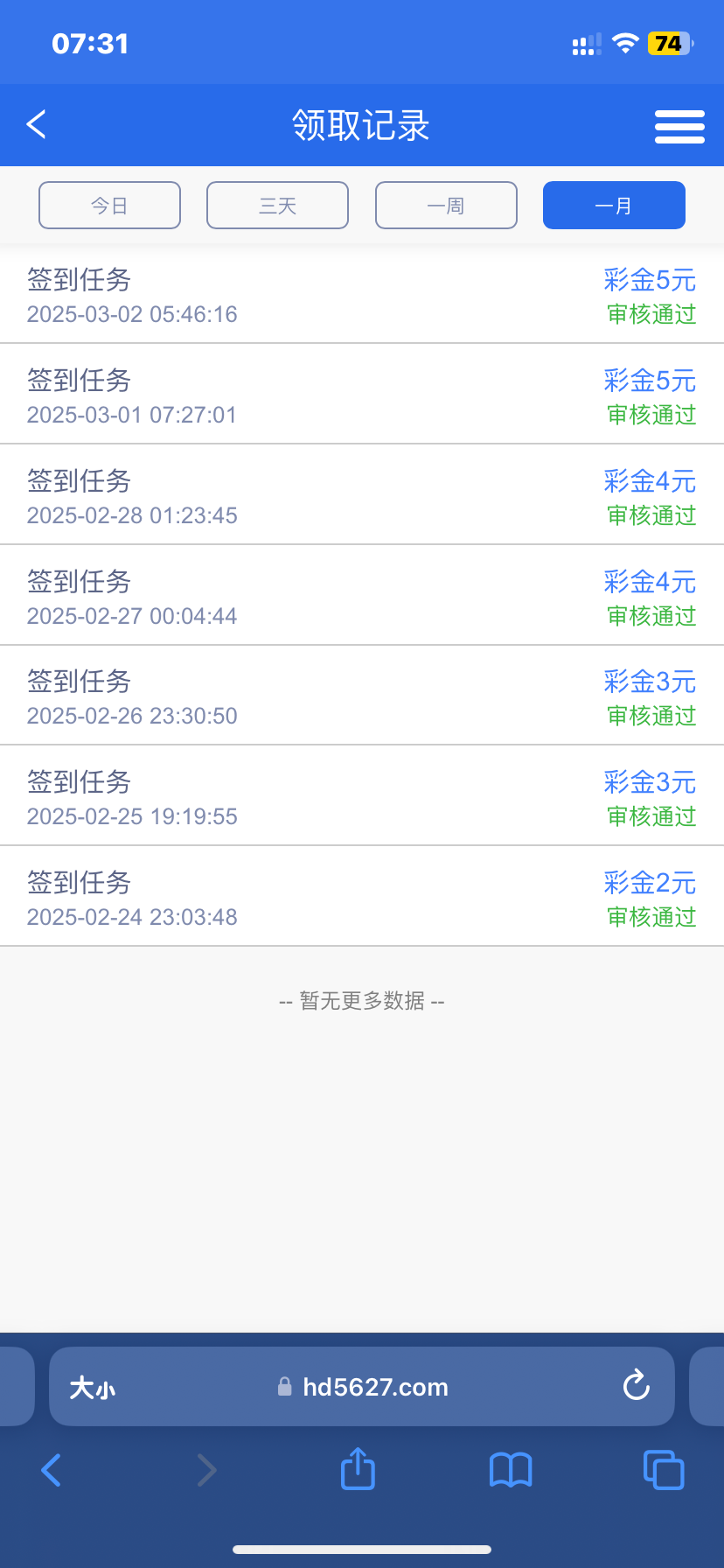Viewport: 724px width, 1568px height.
Task: Open the 2025-02-28 01:23:45 sign-in record
Action: [x=262, y=496]
